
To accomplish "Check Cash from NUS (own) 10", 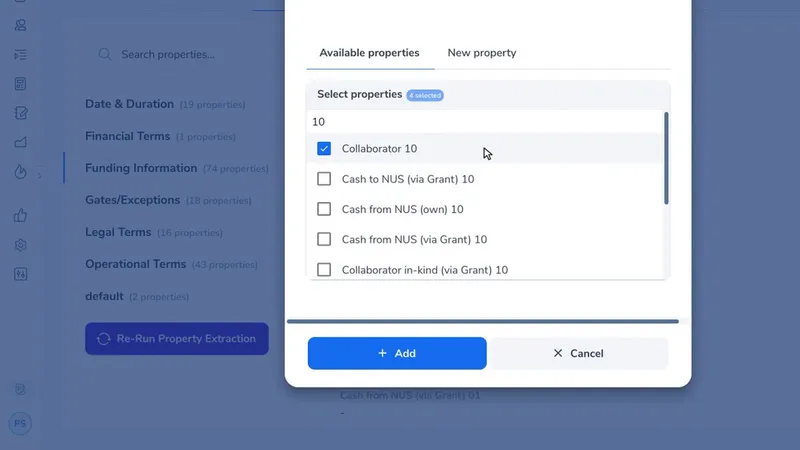I will pyautogui.click(x=324, y=209).
